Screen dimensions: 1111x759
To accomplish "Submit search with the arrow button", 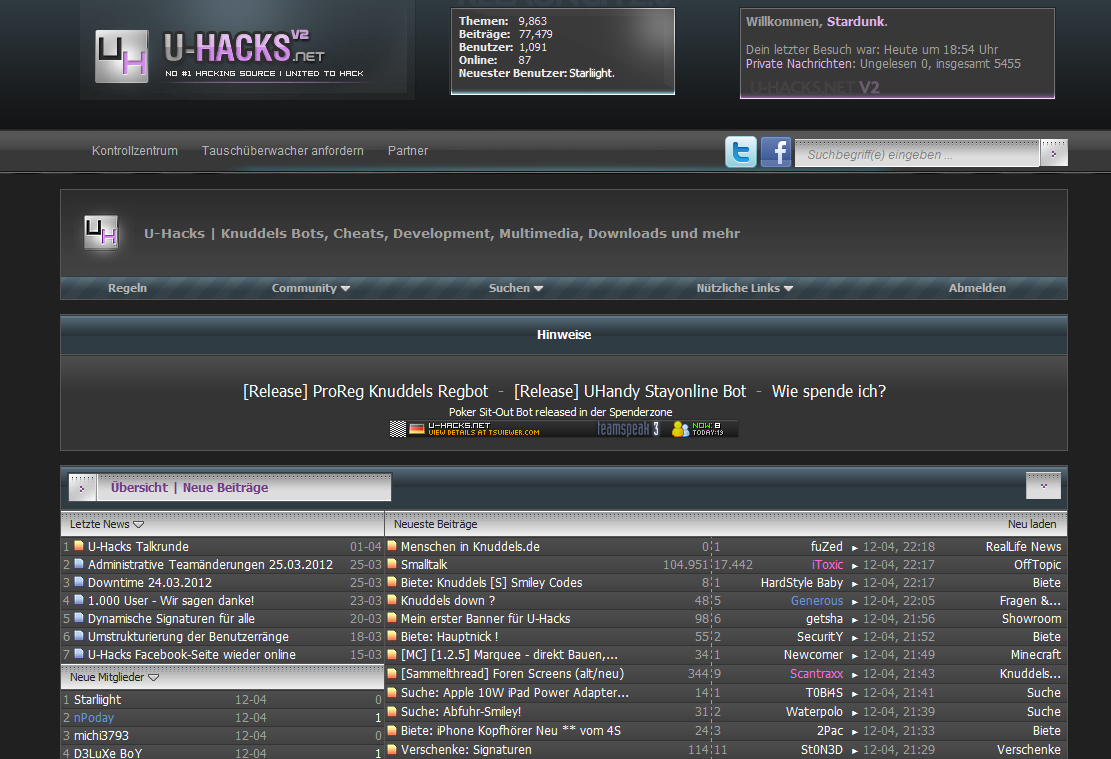I will click(1054, 153).
